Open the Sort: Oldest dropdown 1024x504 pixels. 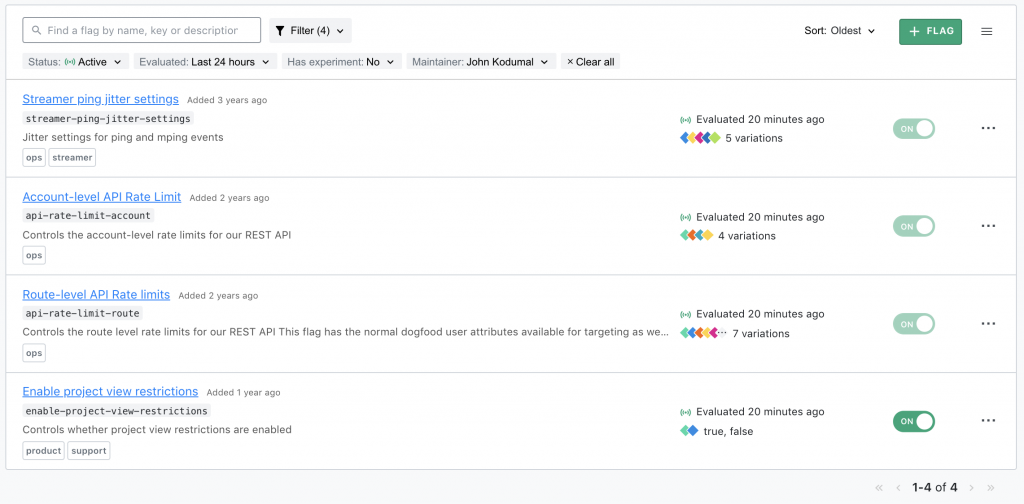840,31
